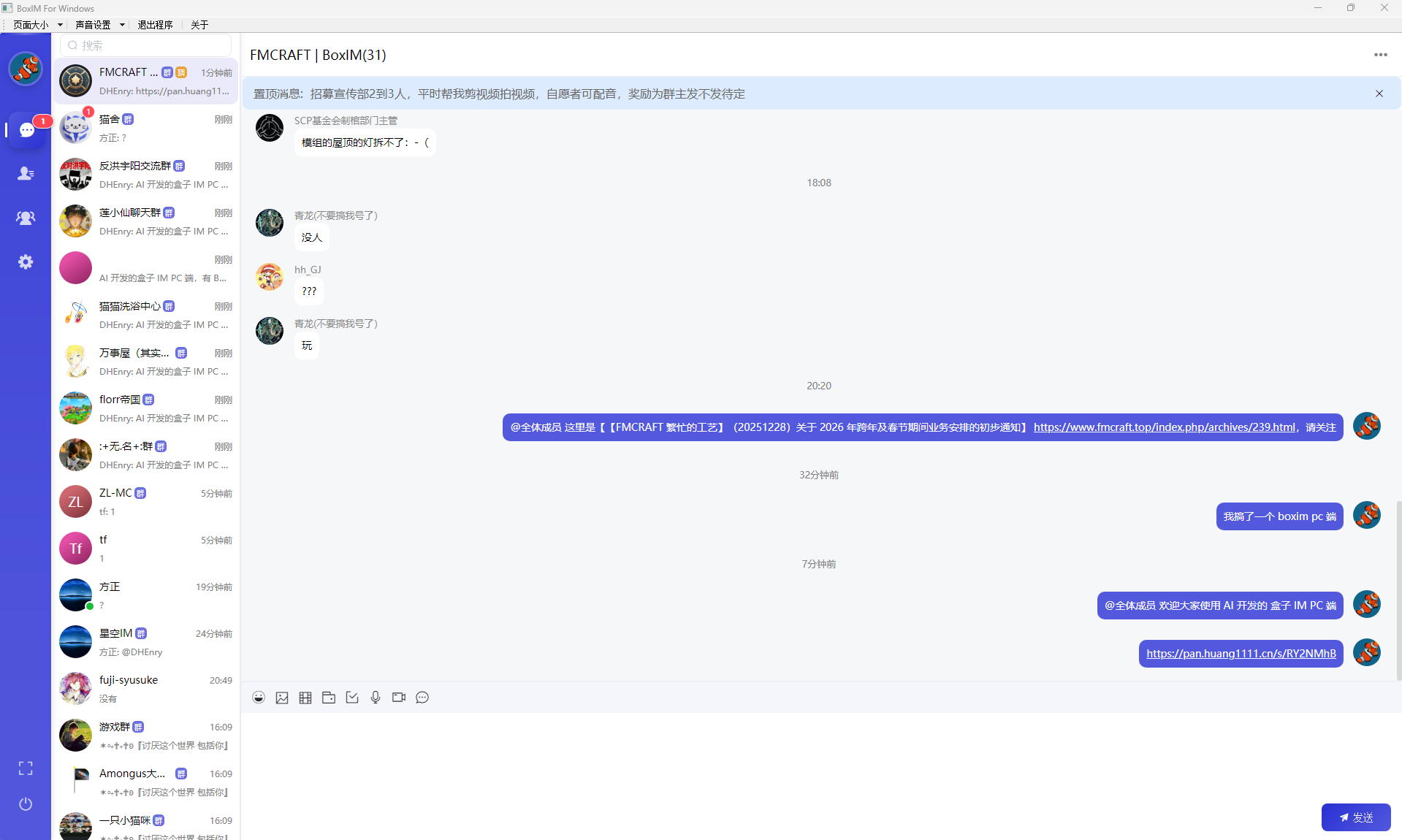Start voice message recording with microphone icon
This screenshot has width=1402, height=840.
pos(376,698)
